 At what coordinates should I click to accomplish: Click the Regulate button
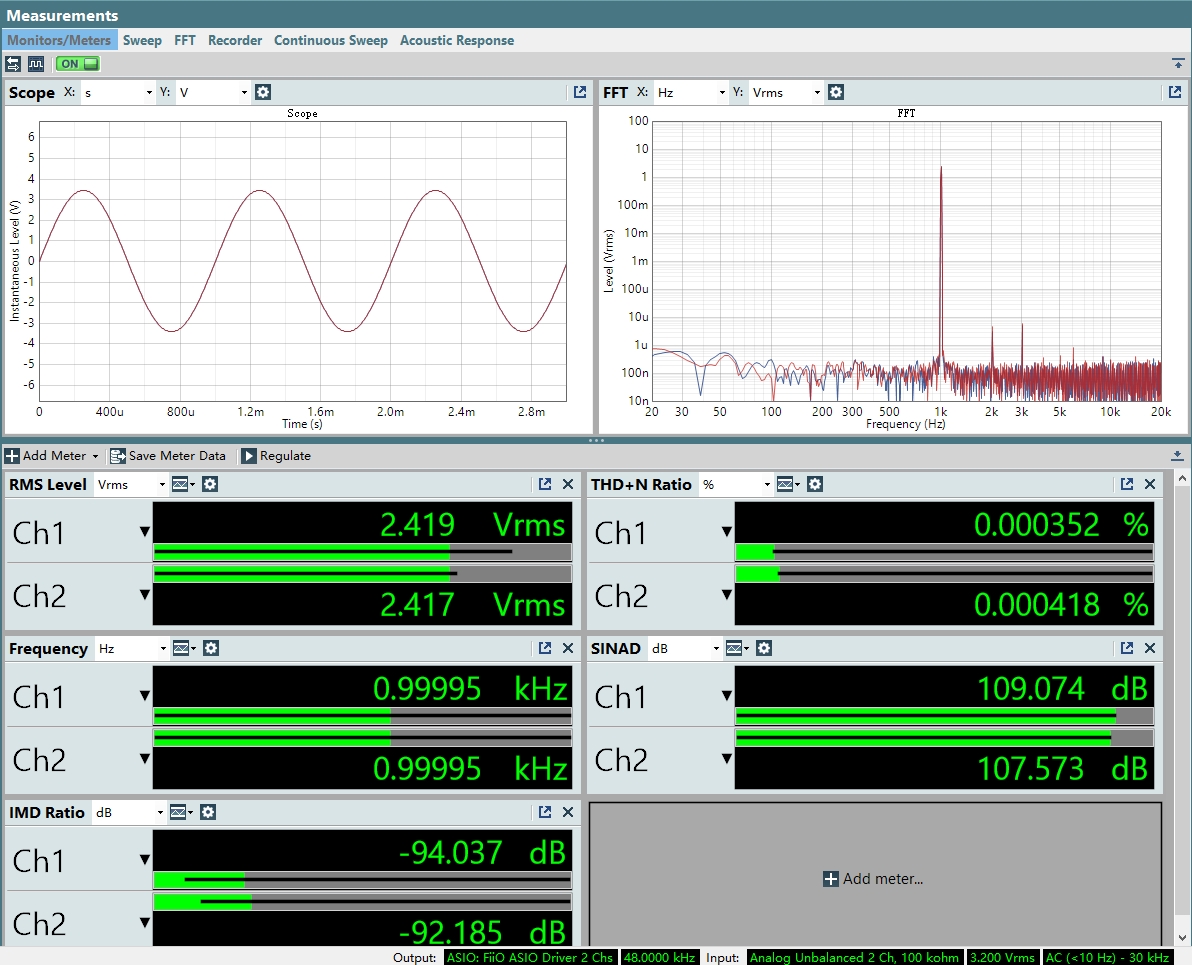pos(276,456)
